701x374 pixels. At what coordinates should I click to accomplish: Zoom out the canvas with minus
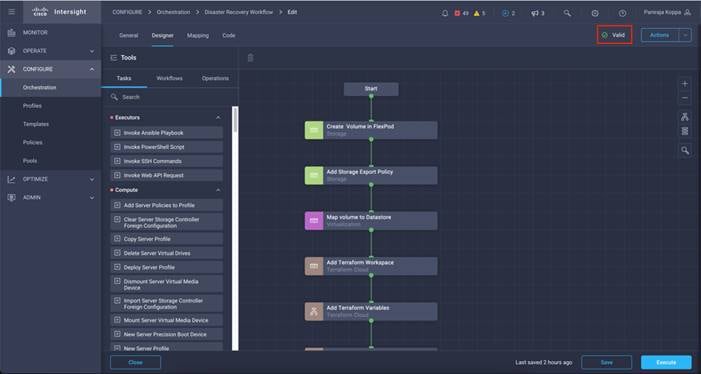pyautogui.click(x=684, y=98)
